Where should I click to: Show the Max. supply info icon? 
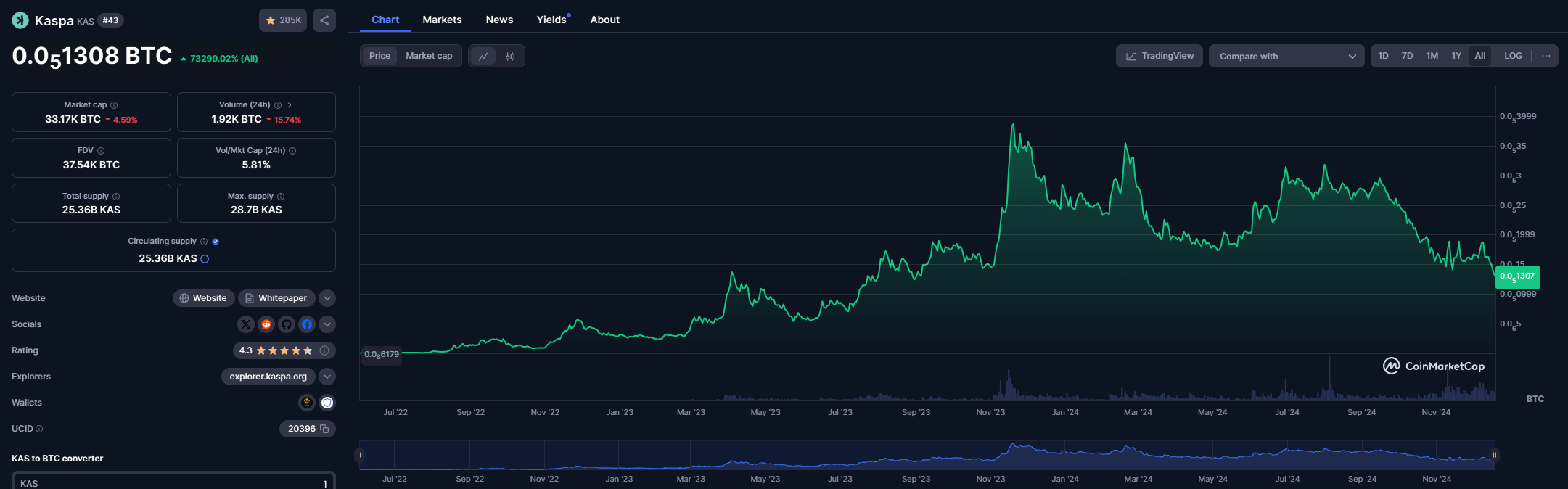click(x=281, y=197)
